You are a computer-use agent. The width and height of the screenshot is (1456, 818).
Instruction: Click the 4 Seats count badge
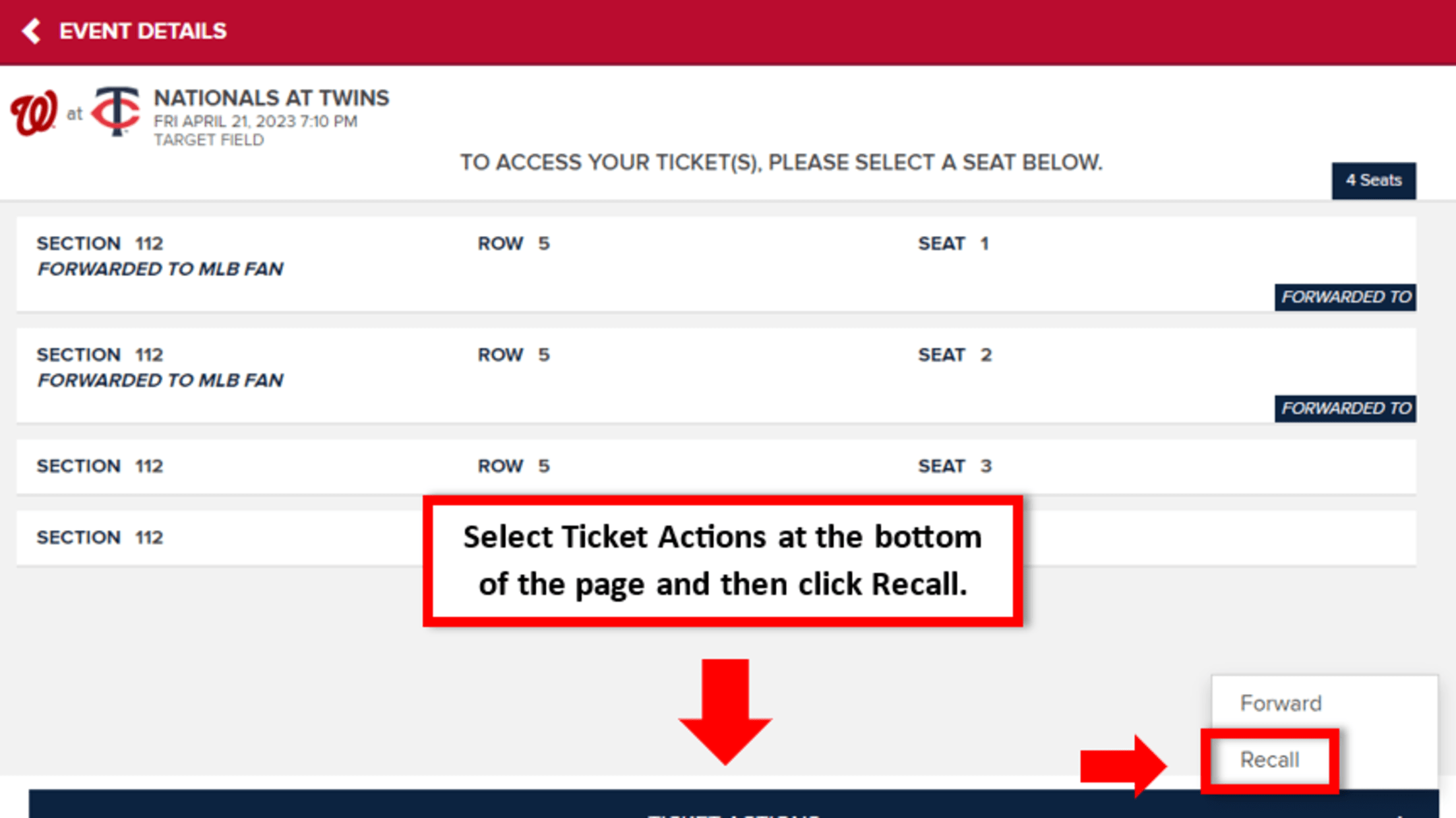tap(1374, 180)
